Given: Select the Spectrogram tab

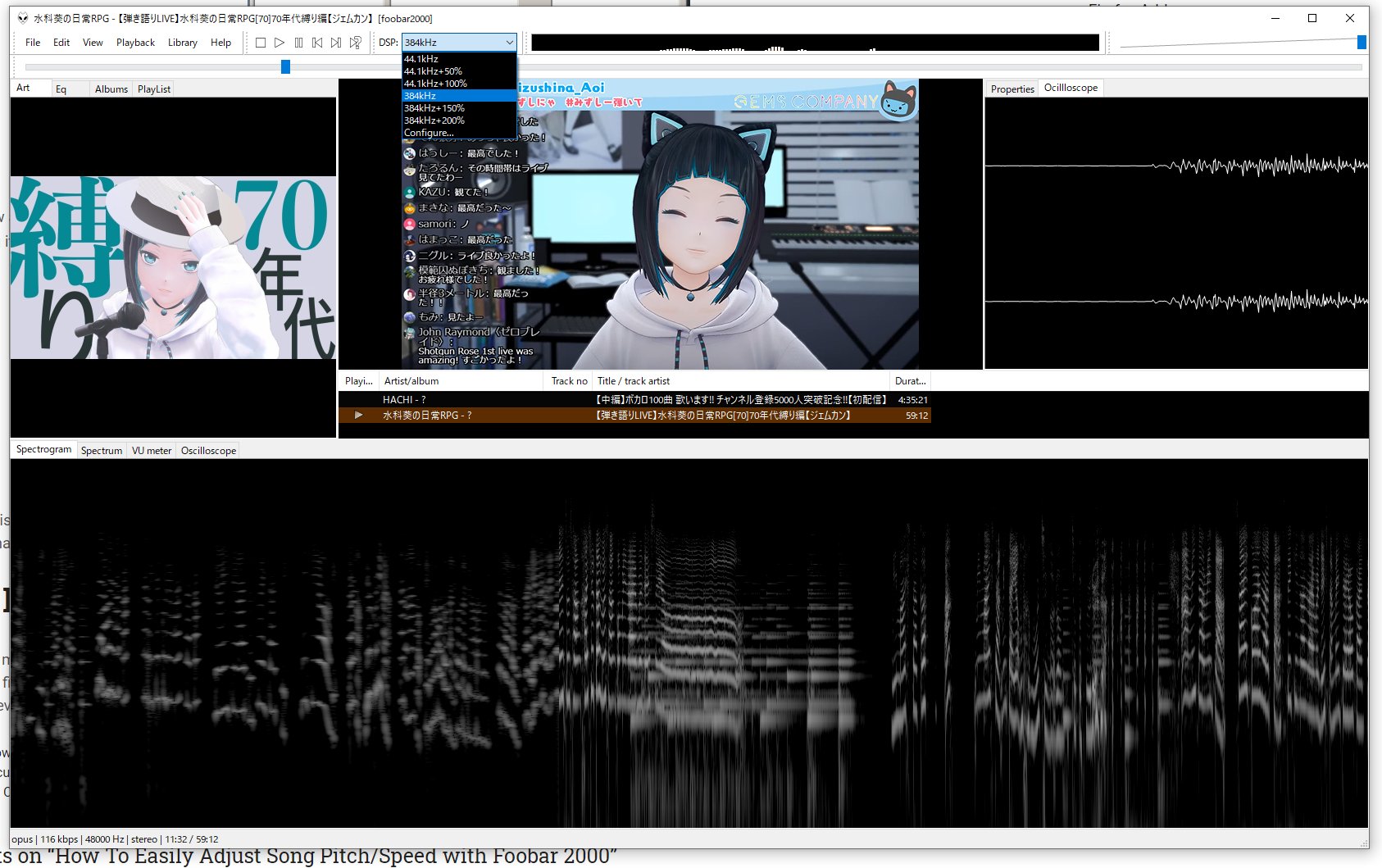Looking at the screenshot, I should click(x=43, y=449).
